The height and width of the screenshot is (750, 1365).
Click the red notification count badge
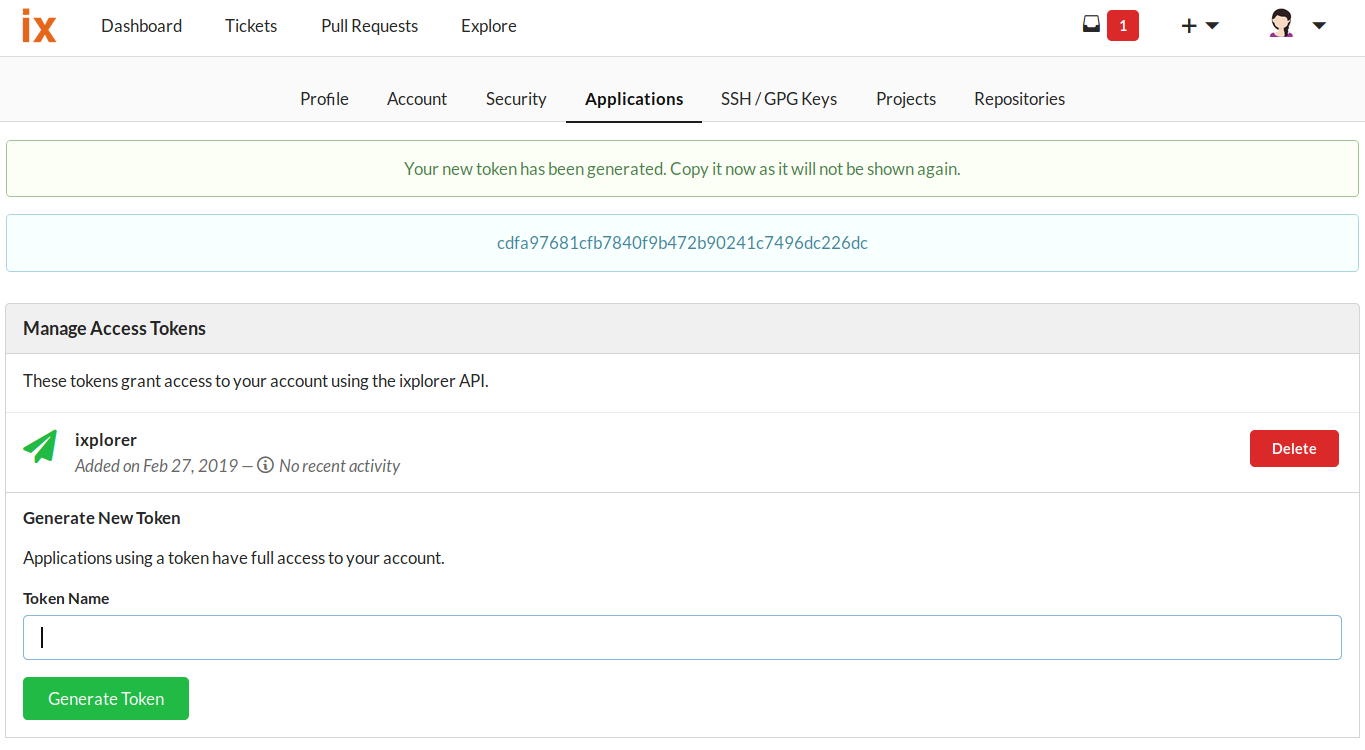click(x=1123, y=26)
